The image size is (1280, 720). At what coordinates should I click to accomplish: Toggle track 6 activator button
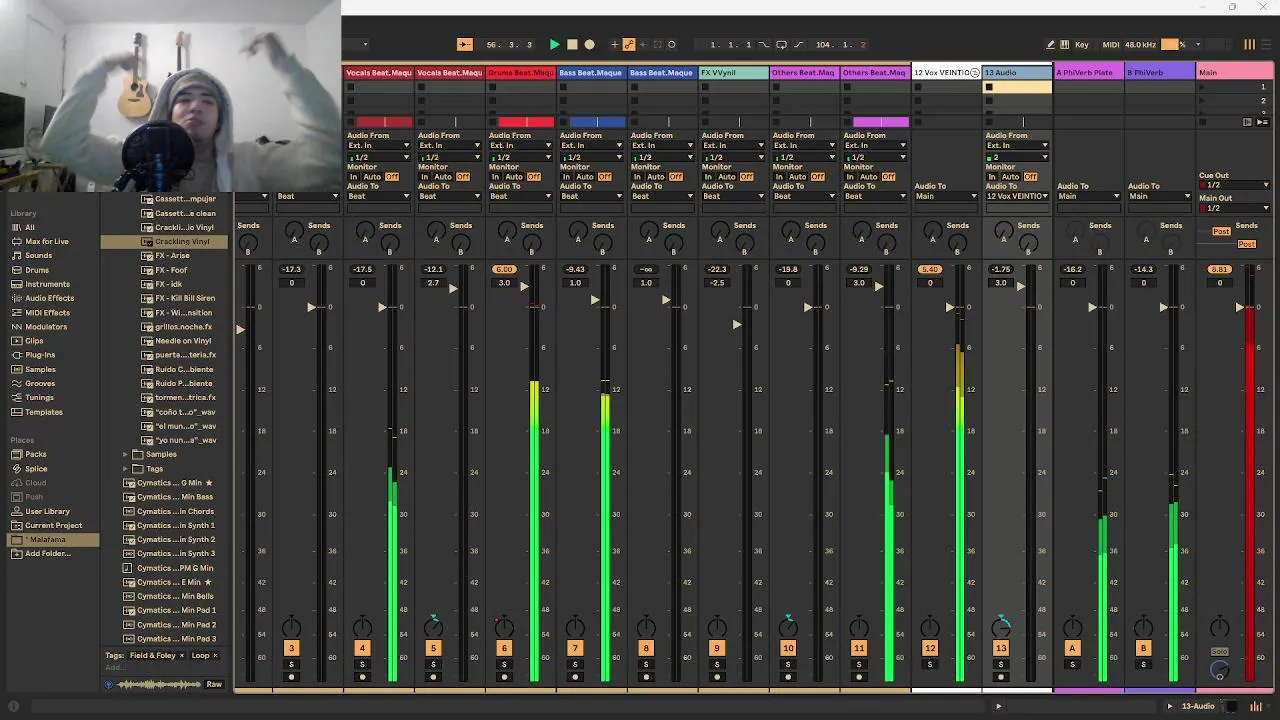[x=504, y=648]
